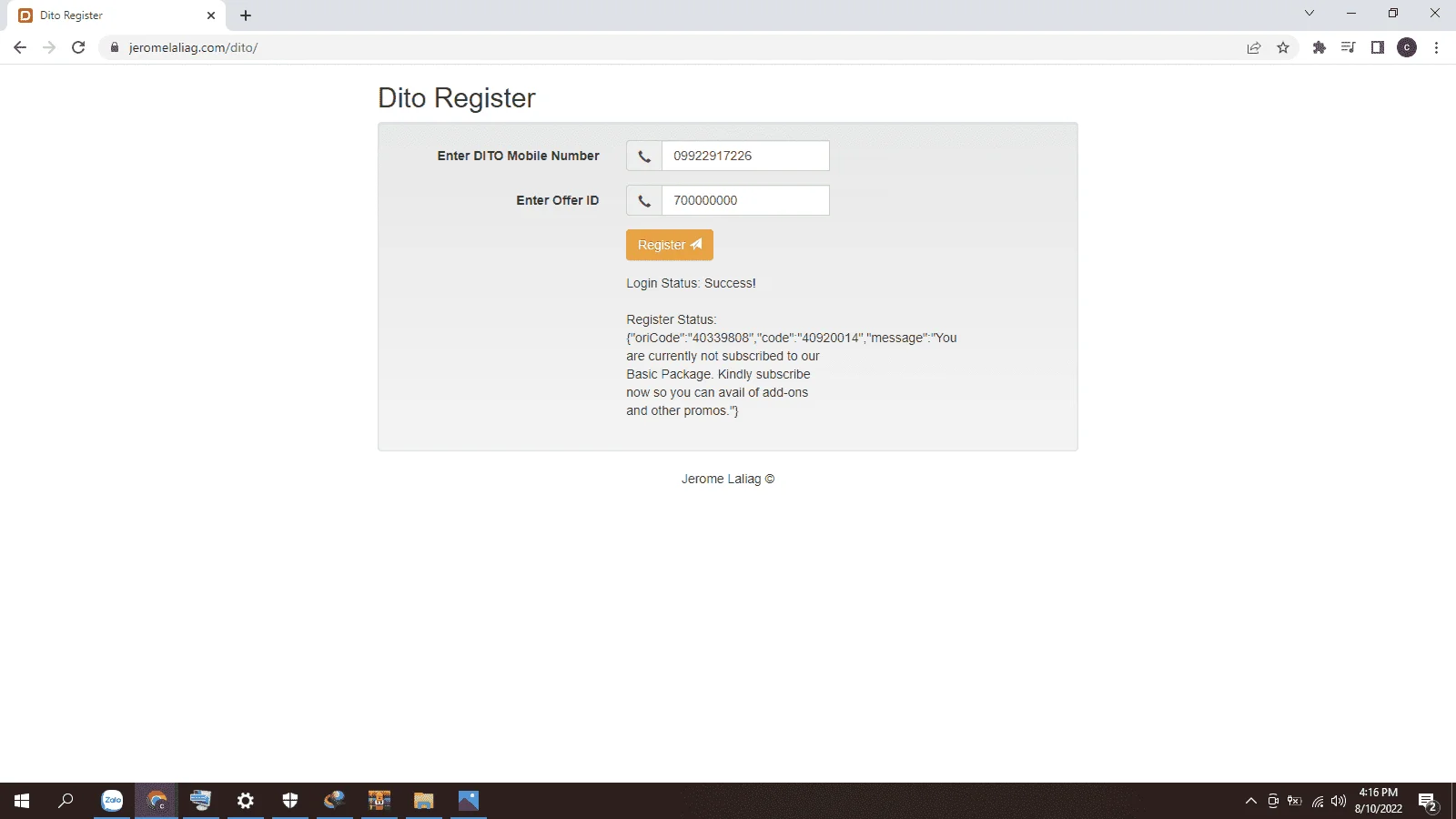Click the address bar showing jeromelaliag.com/dito/

[x=673, y=47]
